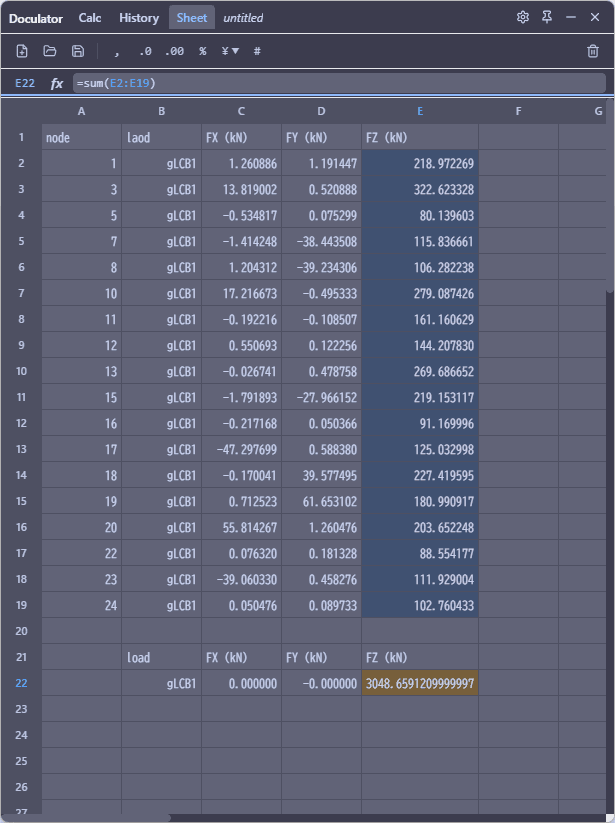615x823 pixels.
Task: Switch to the History tab
Action: [x=139, y=18]
